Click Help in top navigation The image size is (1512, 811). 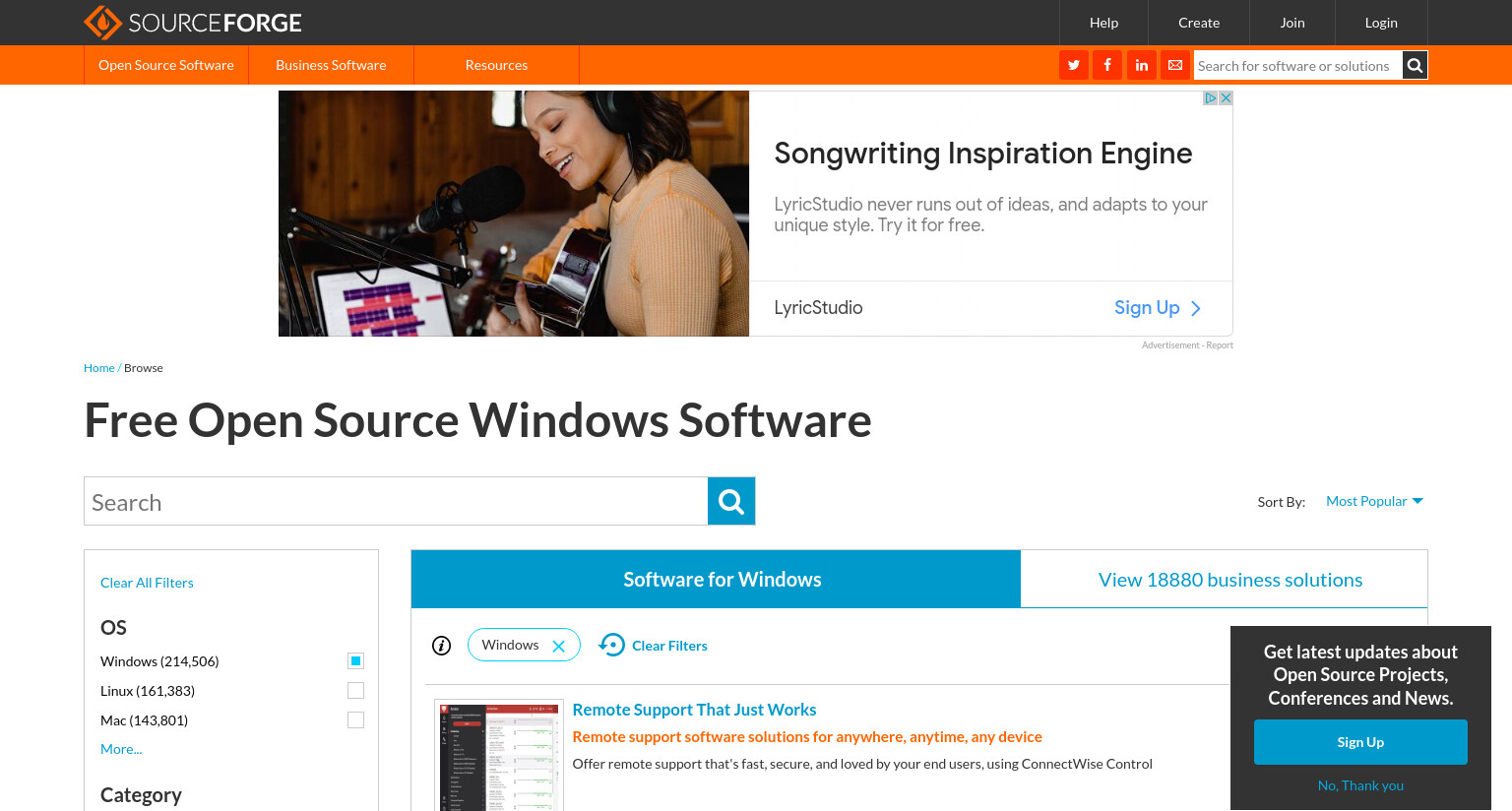(1103, 23)
